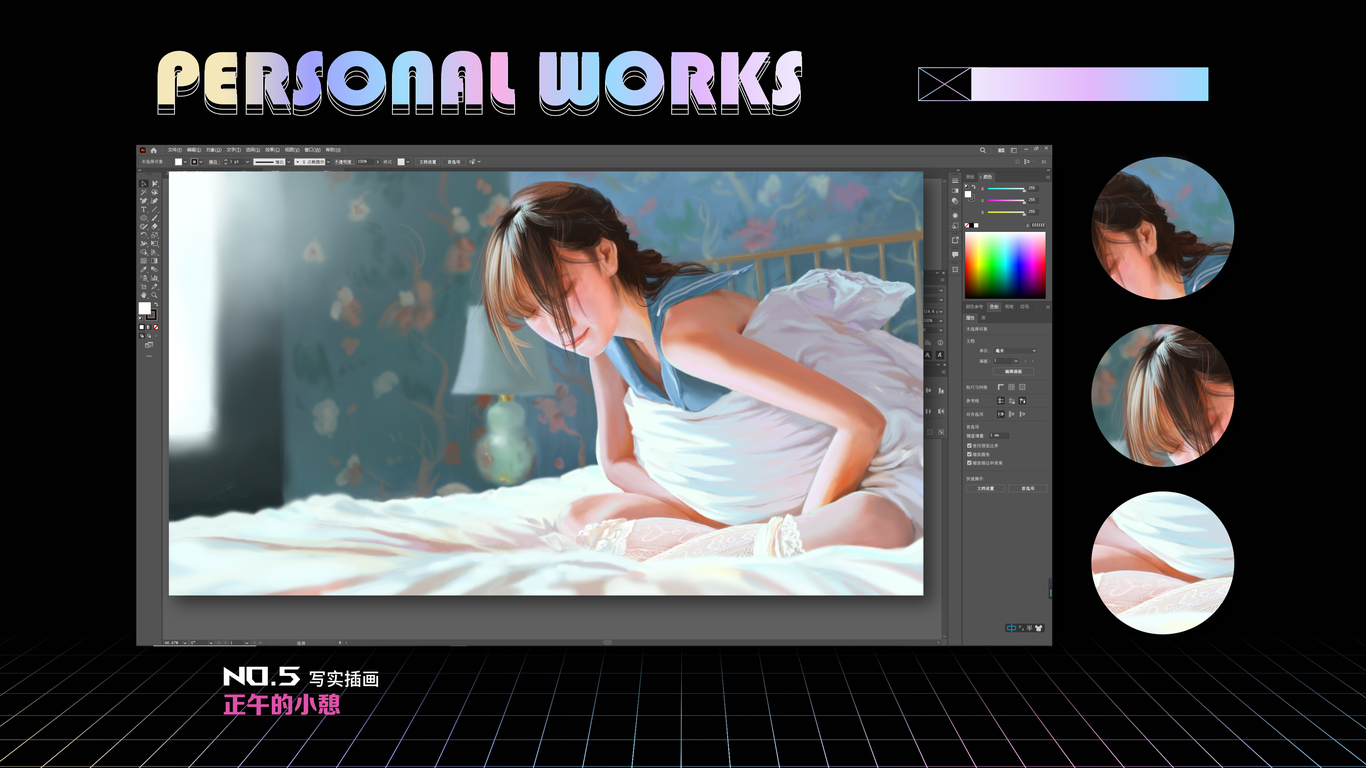Viewport: 1366px width, 768px height.
Task: Select the Hand tool
Action: click(x=144, y=295)
